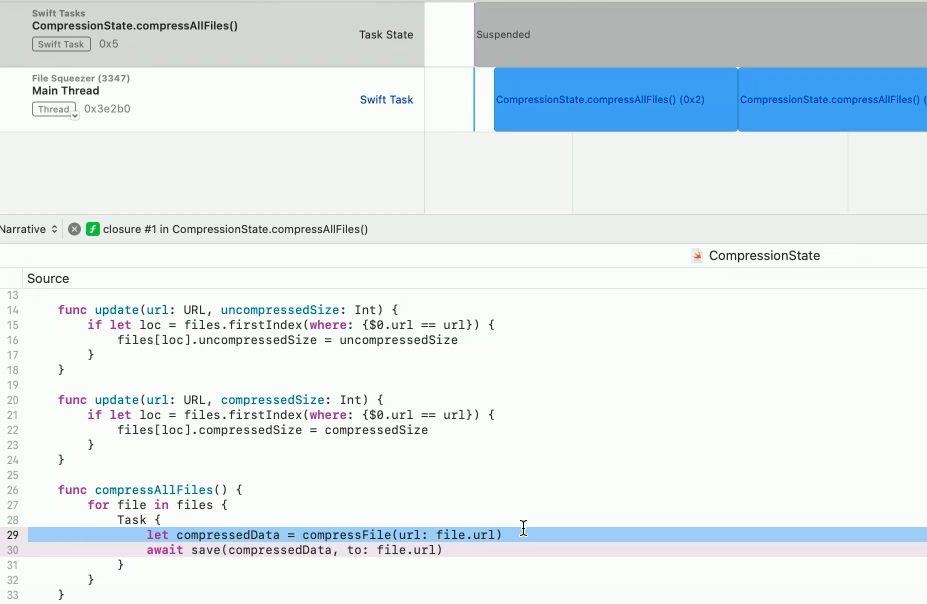Click the 0x3e2b0 thread address
Viewport: 927px width, 604px height.
[x=107, y=109]
